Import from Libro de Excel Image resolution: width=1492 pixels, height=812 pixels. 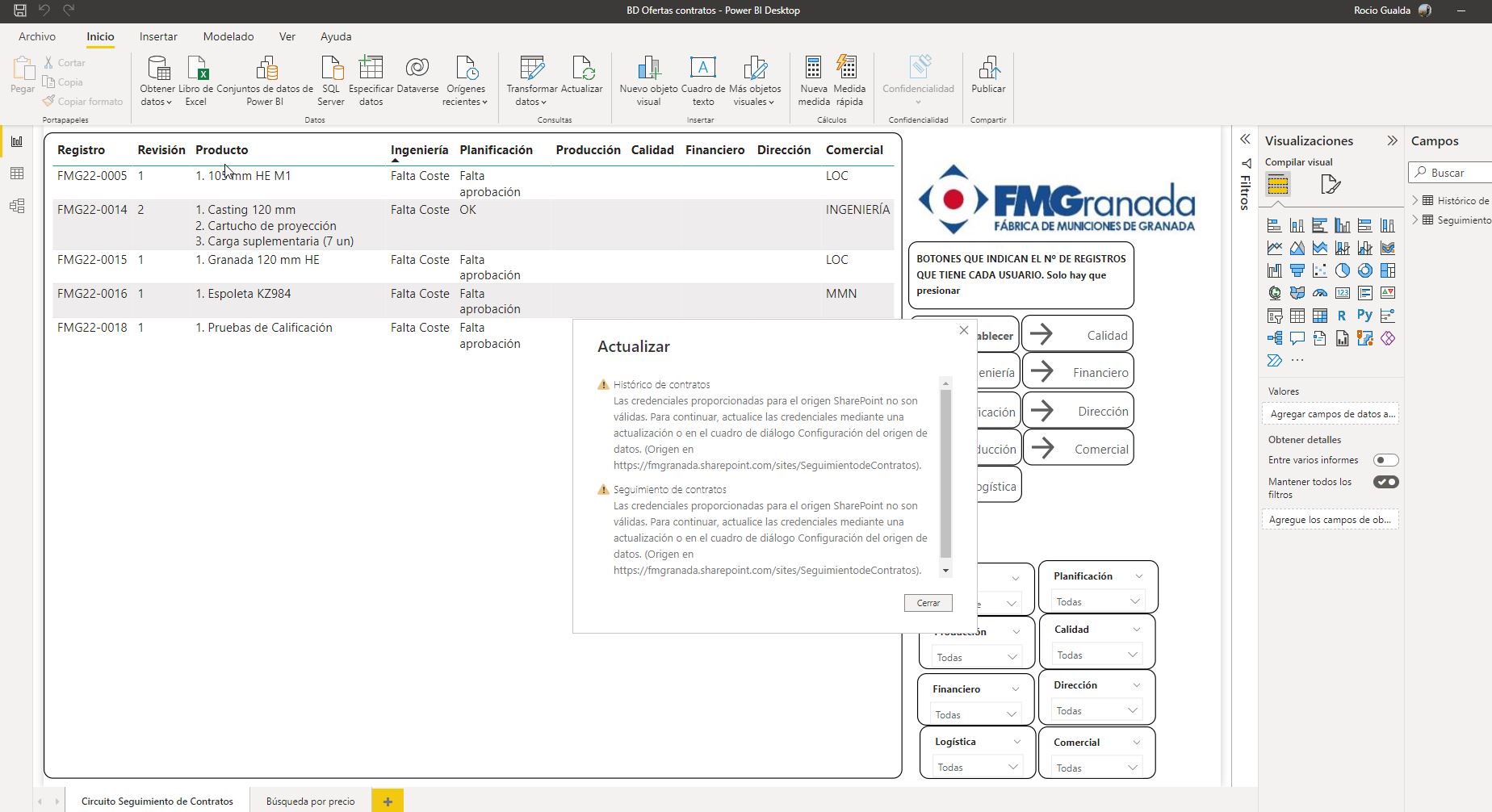pyautogui.click(x=196, y=81)
